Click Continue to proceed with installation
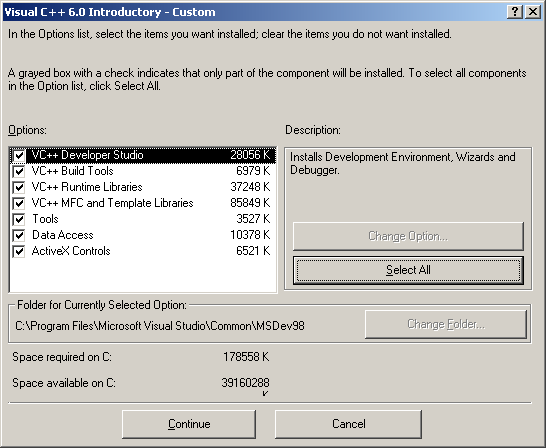 [x=189, y=424]
